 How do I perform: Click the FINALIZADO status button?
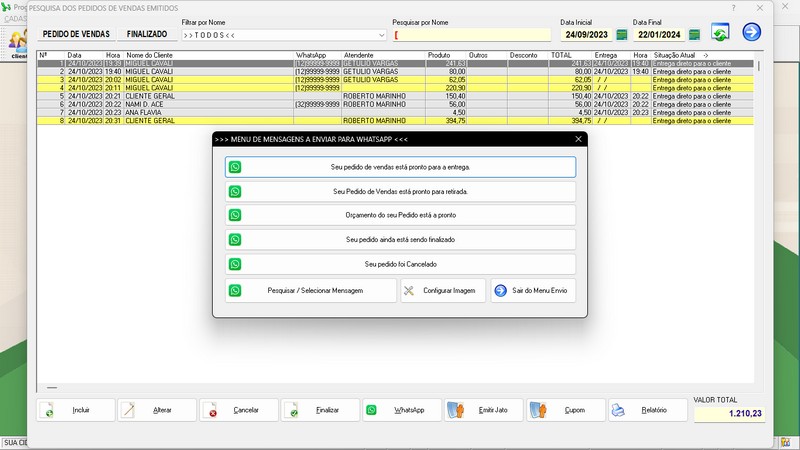pos(147,34)
